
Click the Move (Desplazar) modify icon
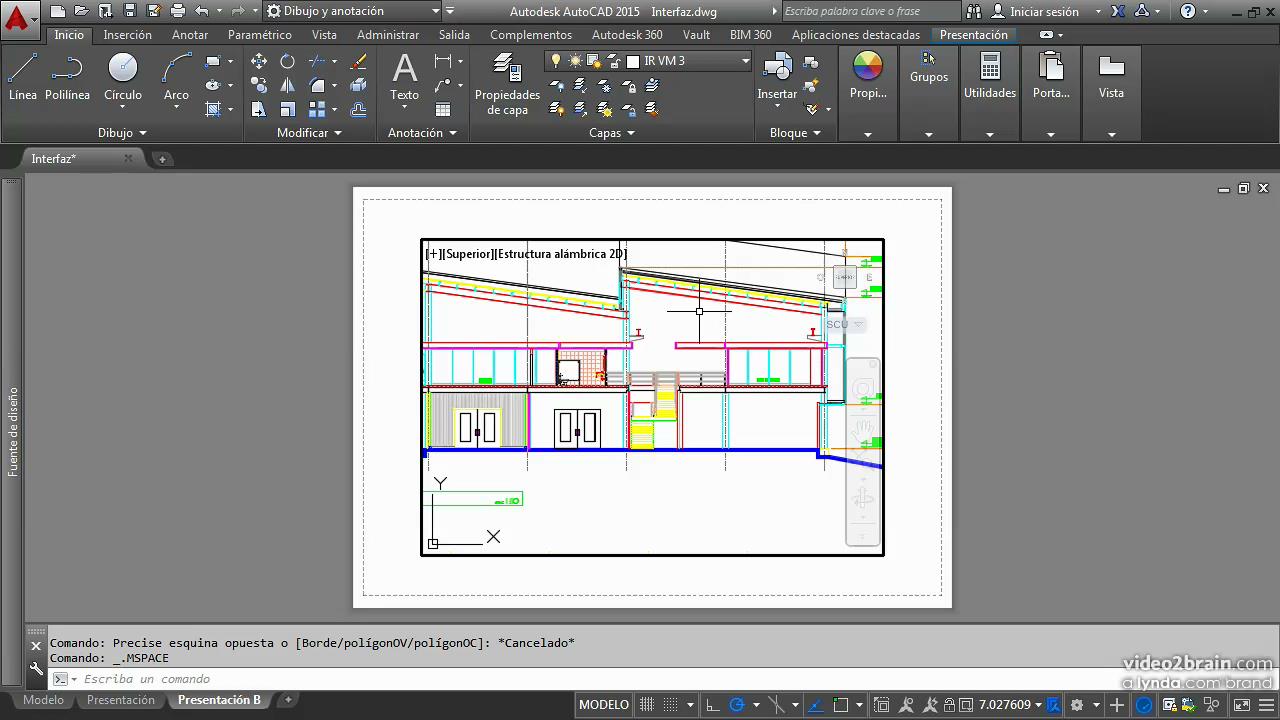click(259, 61)
